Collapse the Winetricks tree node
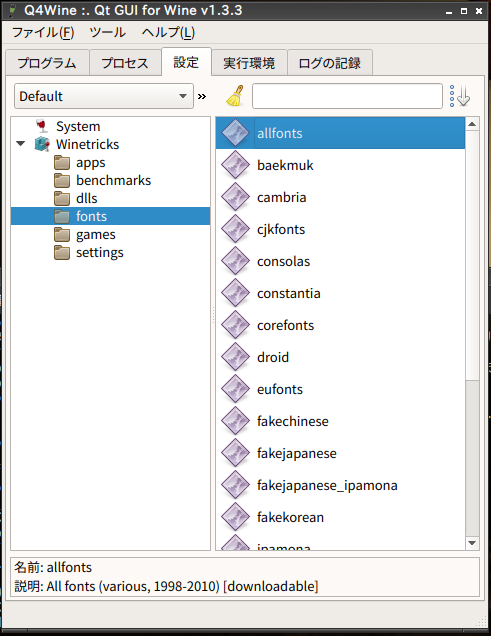The image size is (491, 636). pyautogui.click(x=21, y=144)
